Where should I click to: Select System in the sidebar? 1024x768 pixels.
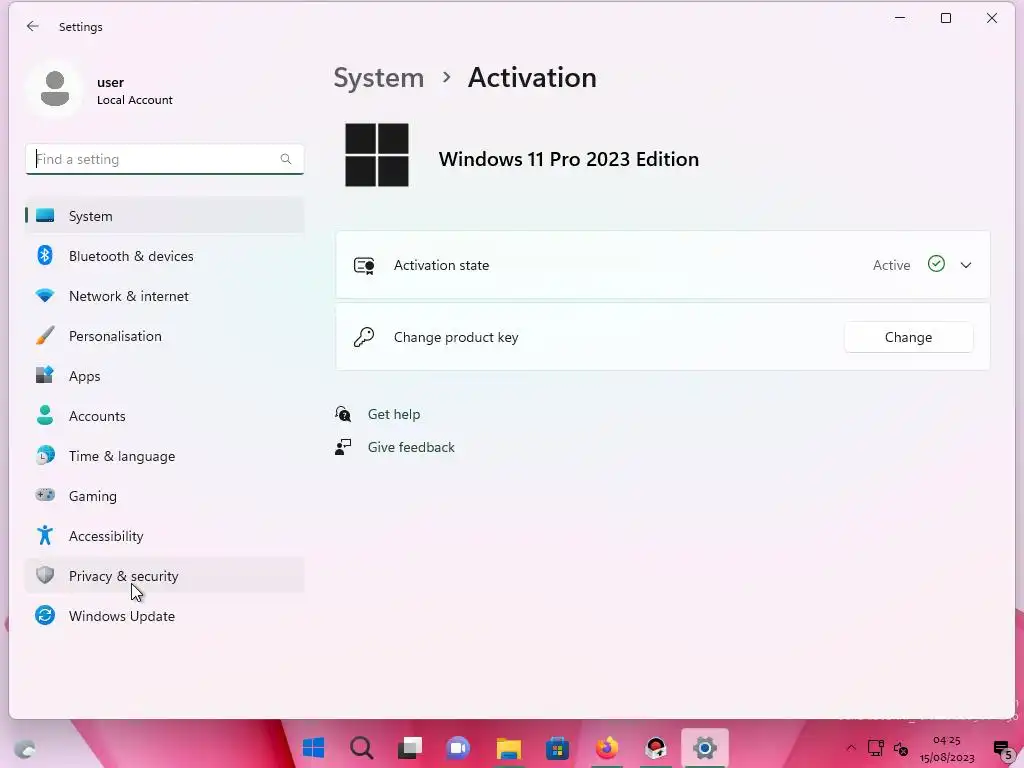click(x=165, y=216)
